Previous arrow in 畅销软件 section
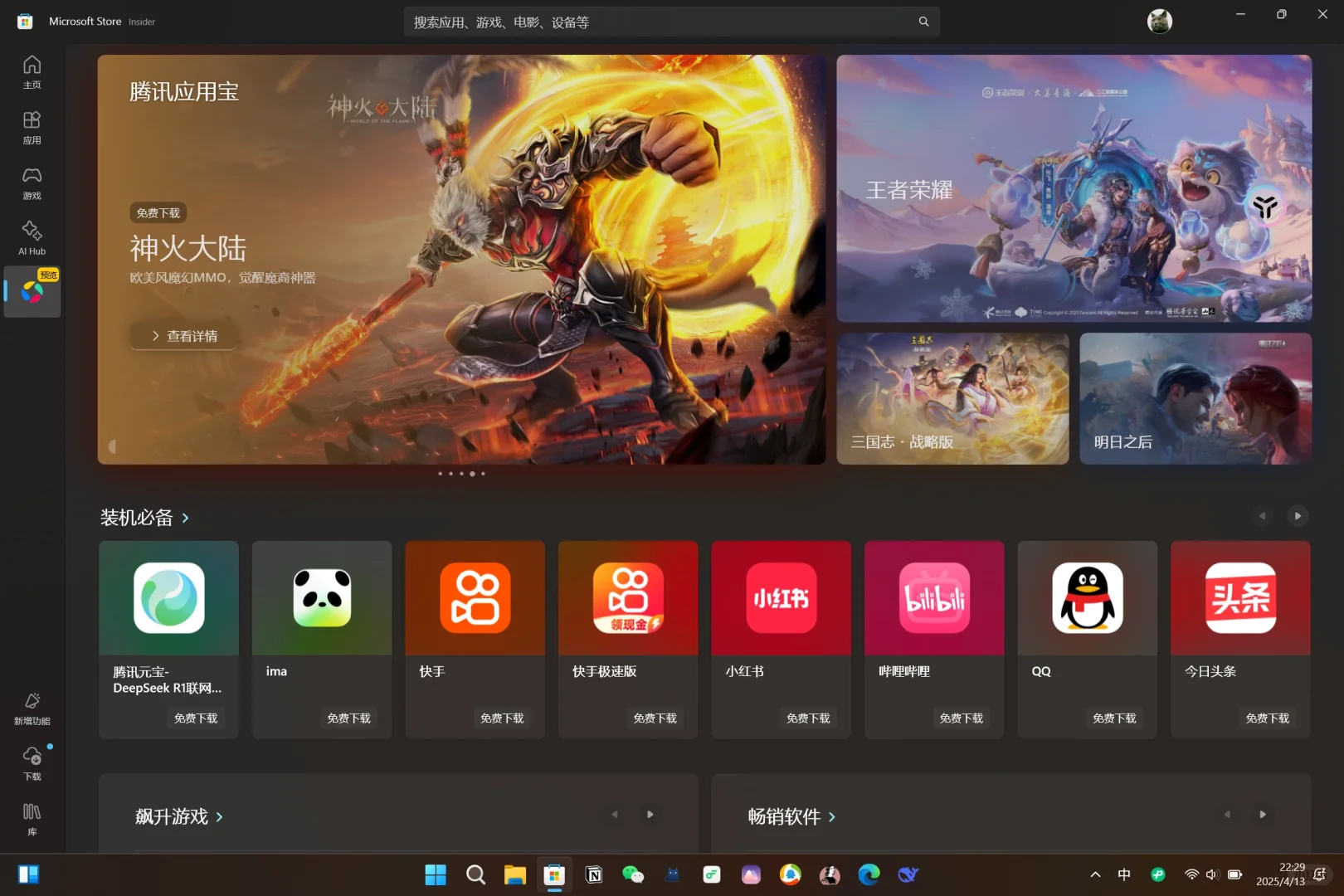The image size is (1344, 896). click(1226, 815)
